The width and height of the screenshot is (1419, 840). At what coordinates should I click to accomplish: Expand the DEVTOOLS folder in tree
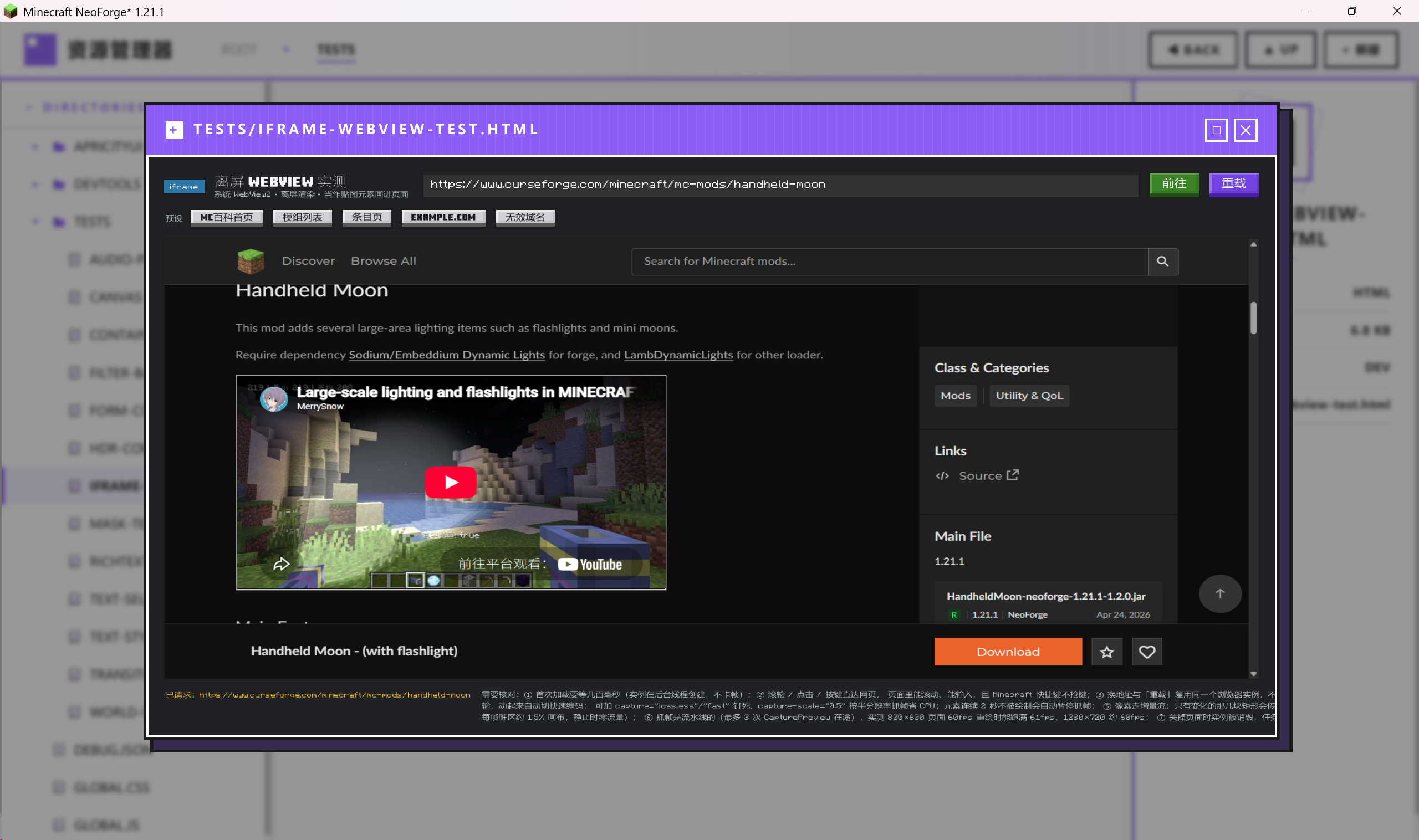pyautogui.click(x=35, y=184)
